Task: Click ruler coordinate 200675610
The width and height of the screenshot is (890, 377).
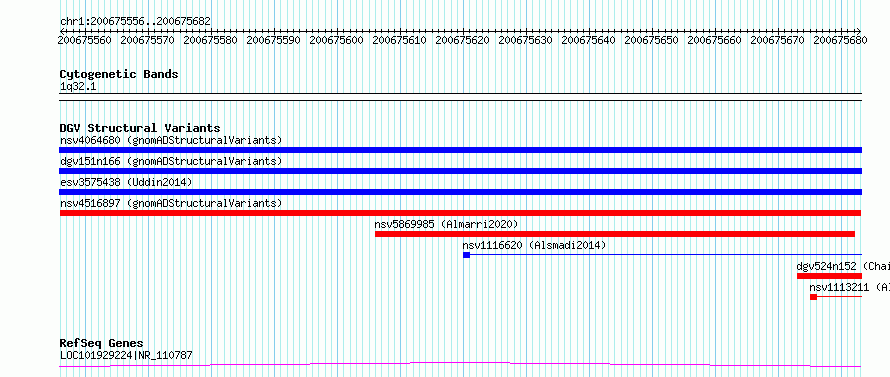Action: (x=400, y=40)
